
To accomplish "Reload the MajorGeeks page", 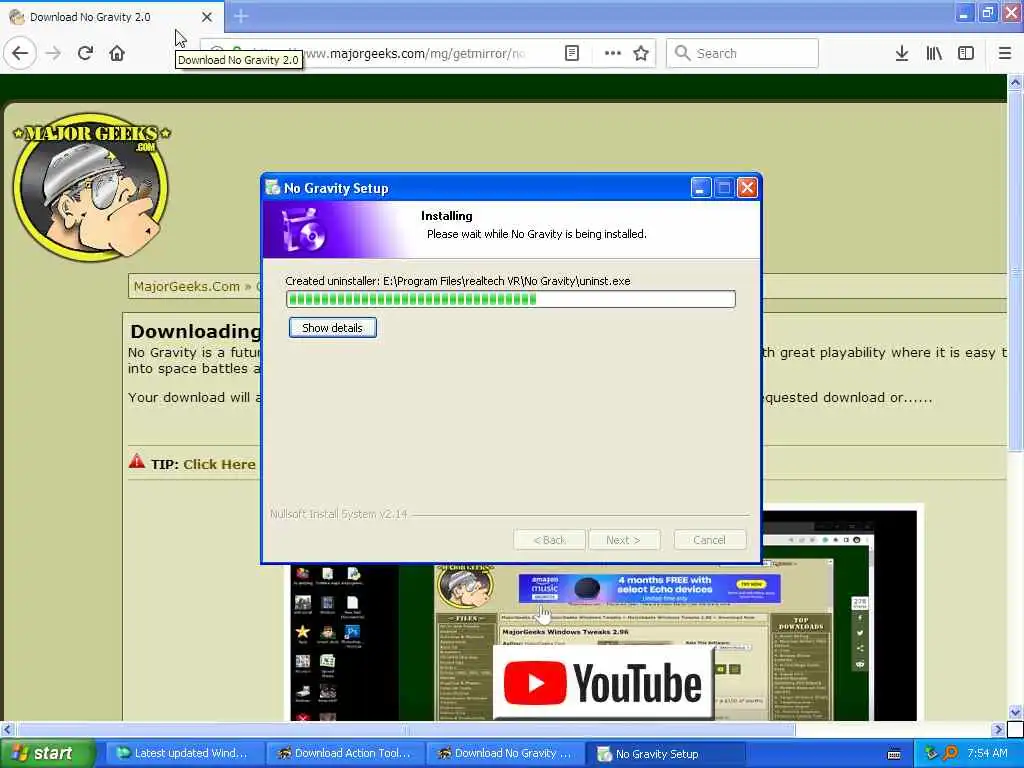I will [x=85, y=53].
